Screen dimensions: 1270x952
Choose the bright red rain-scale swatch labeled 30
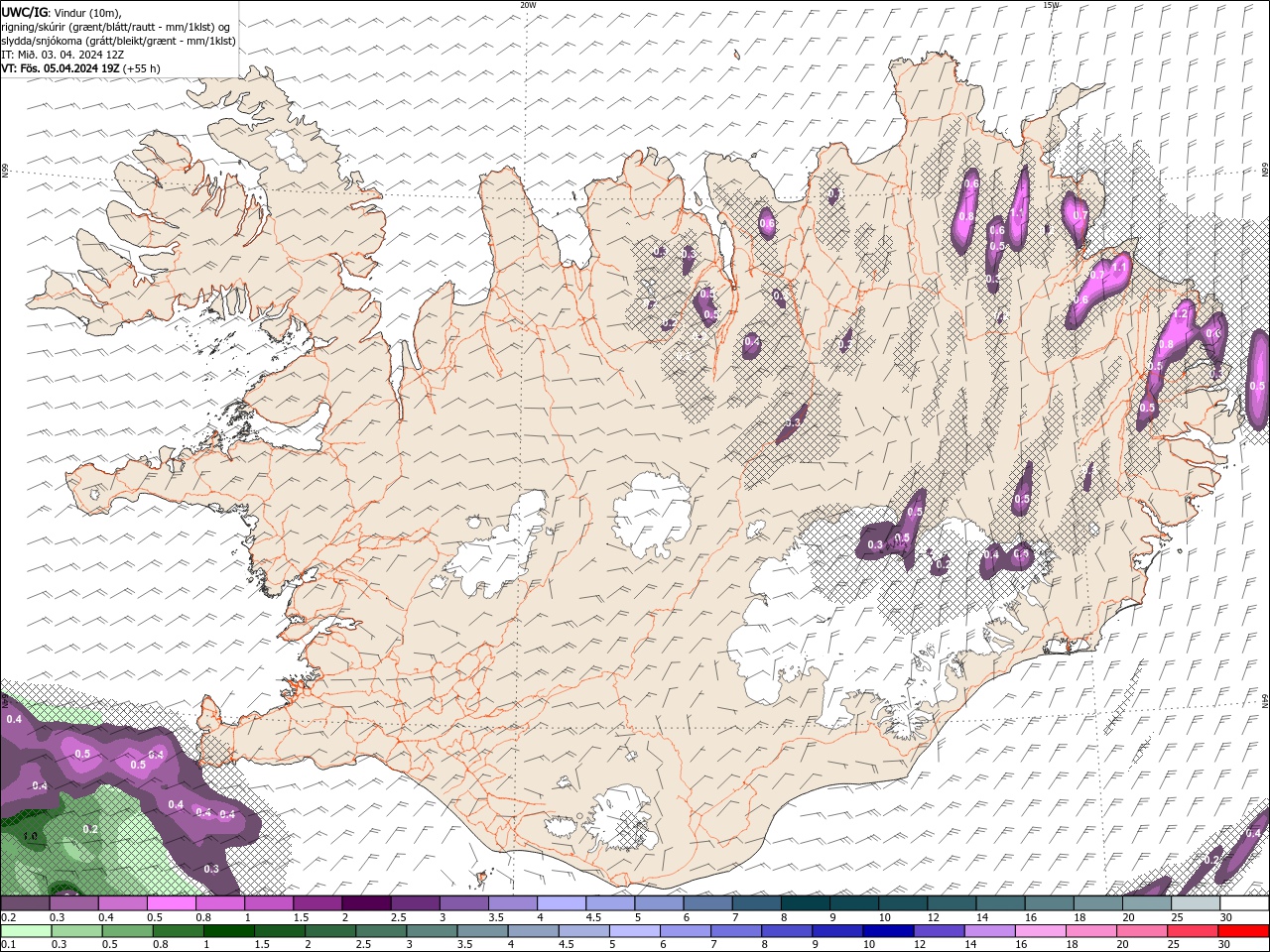coord(1243,931)
